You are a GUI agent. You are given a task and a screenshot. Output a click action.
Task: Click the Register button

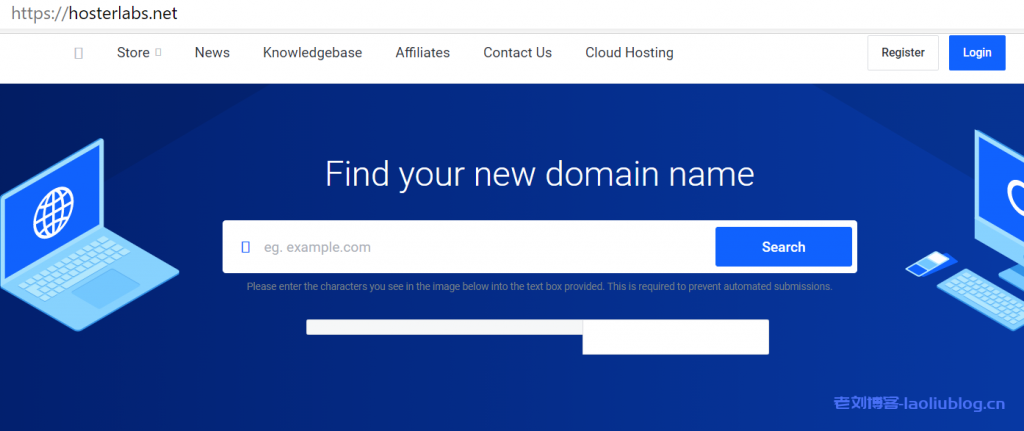903,53
